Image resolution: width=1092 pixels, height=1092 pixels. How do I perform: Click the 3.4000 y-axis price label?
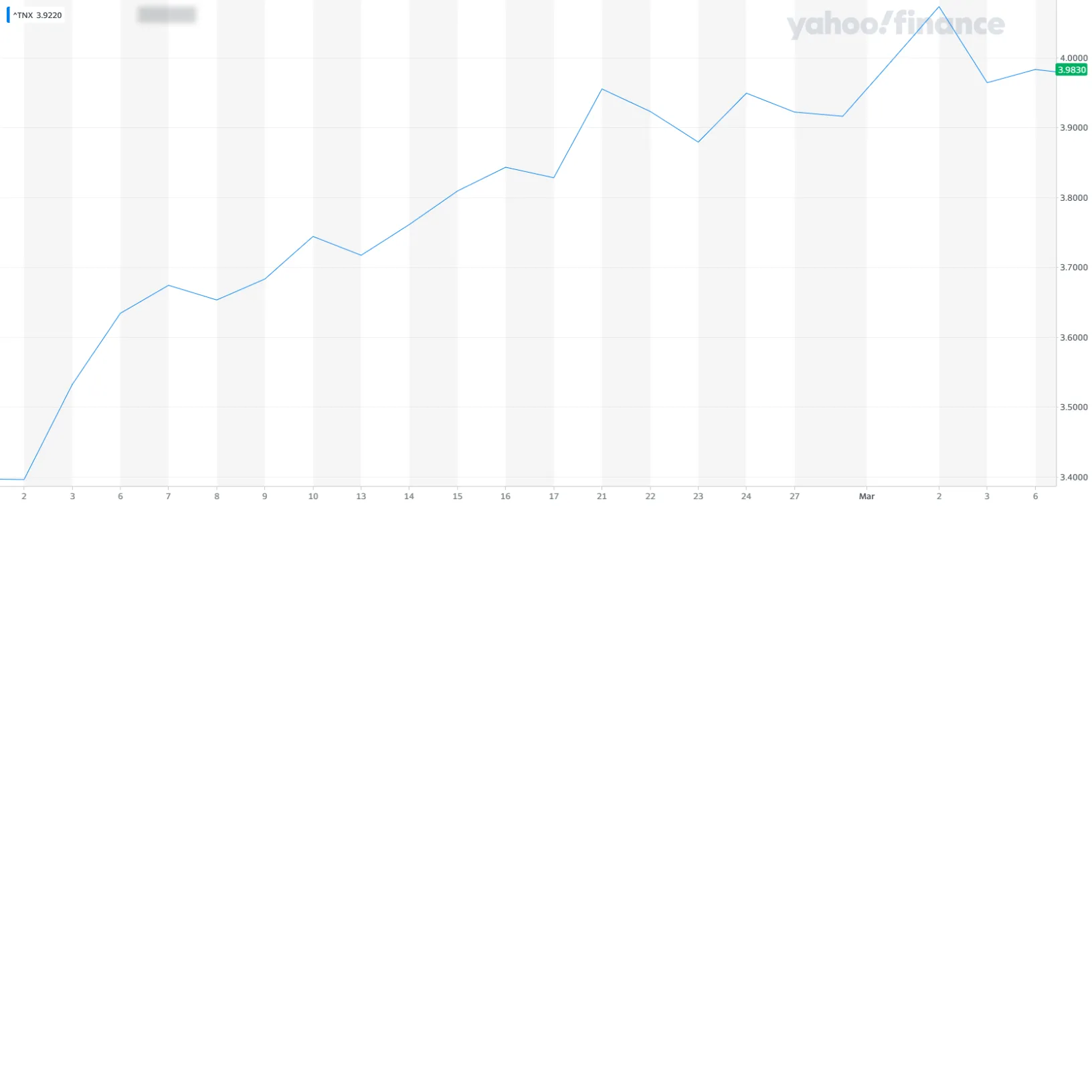pyautogui.click(x=1073, y=477)
